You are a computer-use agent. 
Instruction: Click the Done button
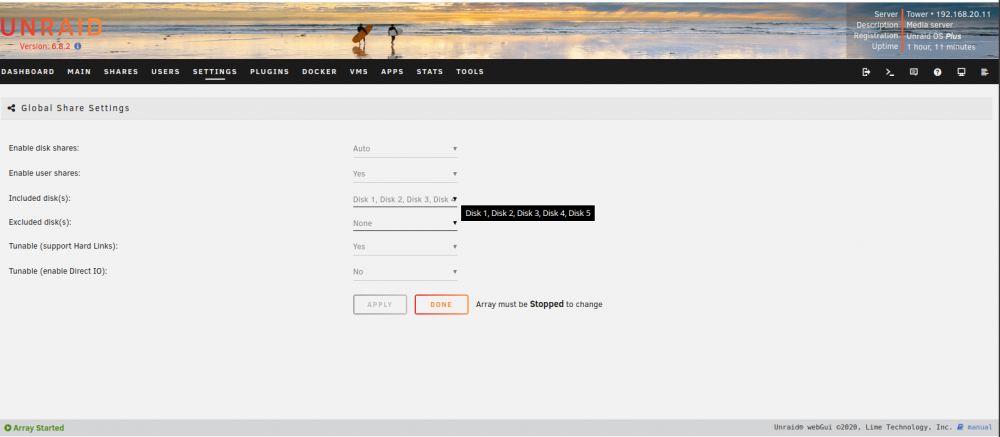pyautogui.click(x=441, y=305)
